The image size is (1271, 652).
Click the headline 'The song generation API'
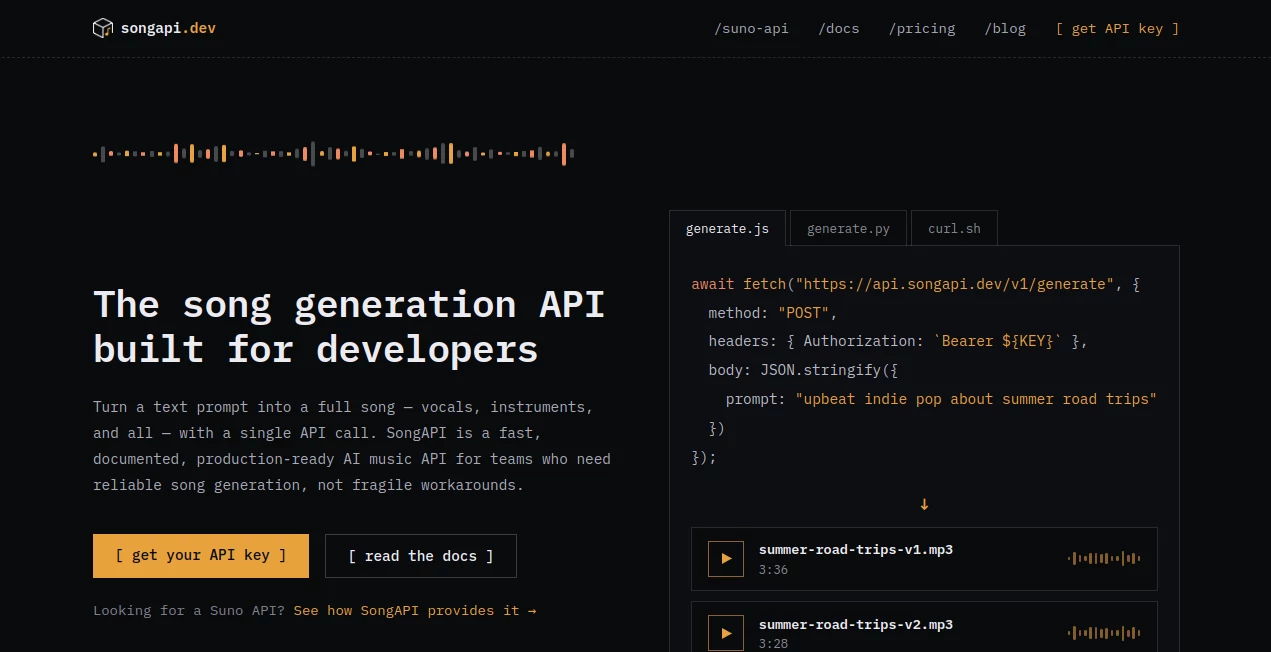(x=349, y=303)
